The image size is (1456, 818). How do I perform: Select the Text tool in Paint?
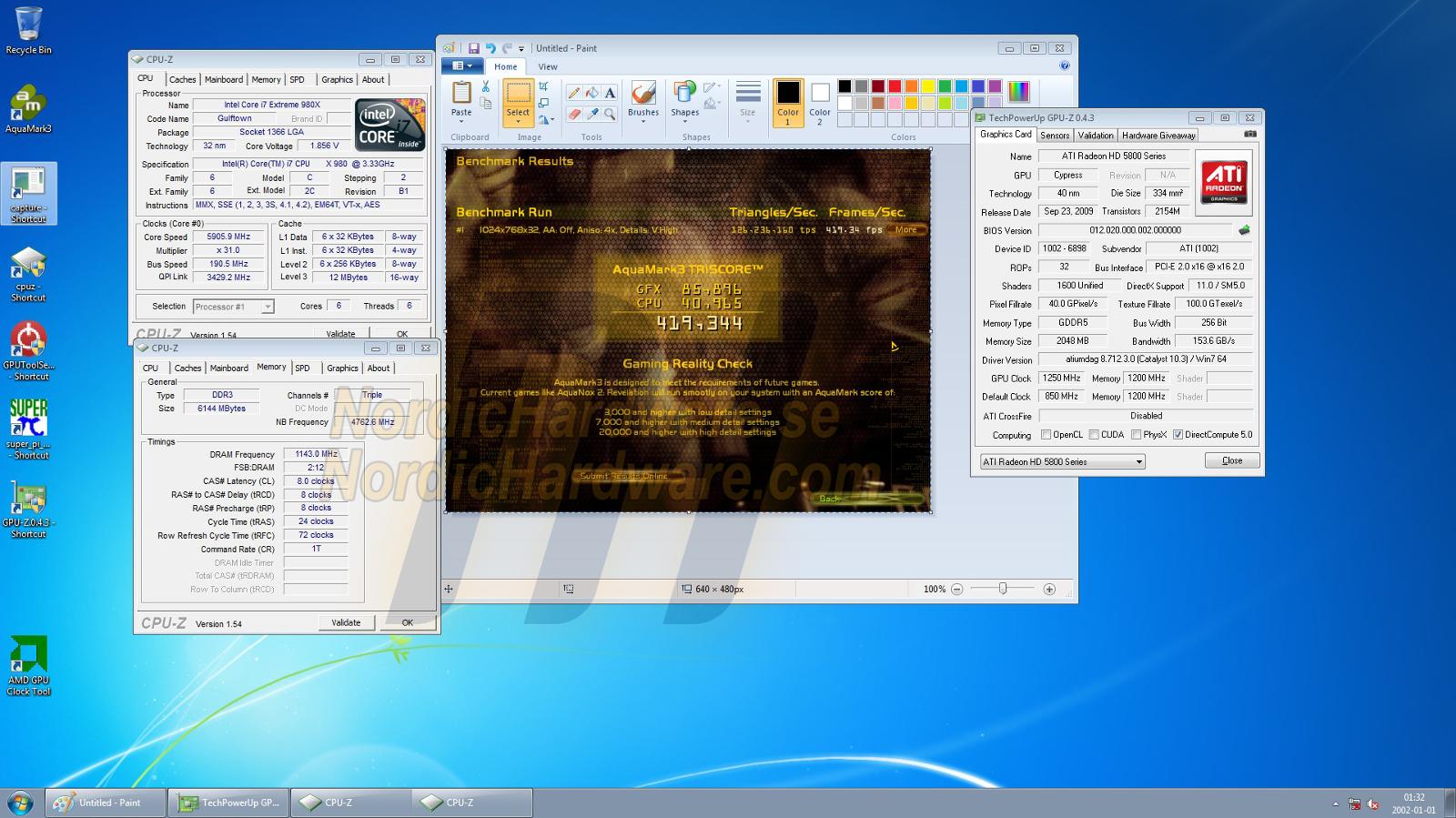pos(610,93)
